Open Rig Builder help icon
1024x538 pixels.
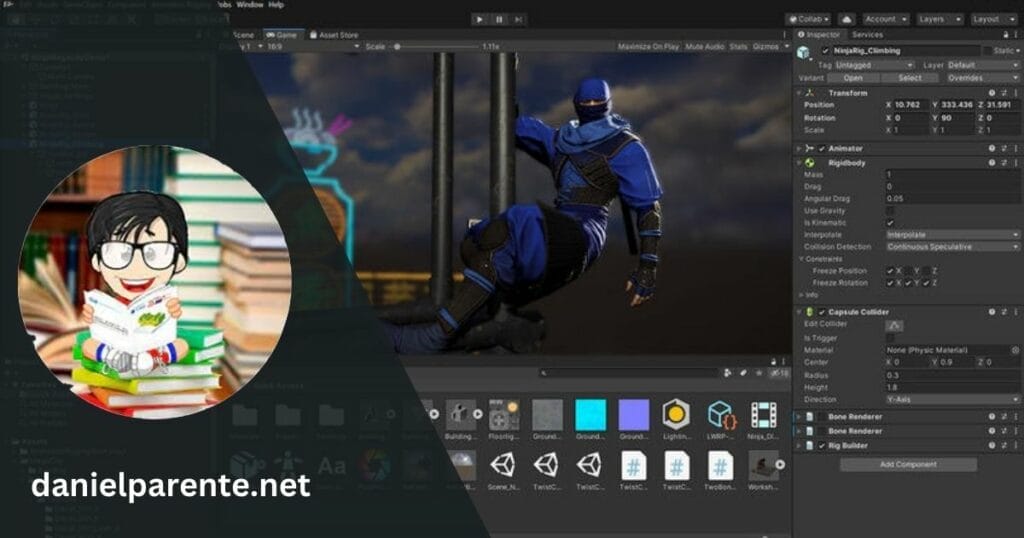(991, 445)
